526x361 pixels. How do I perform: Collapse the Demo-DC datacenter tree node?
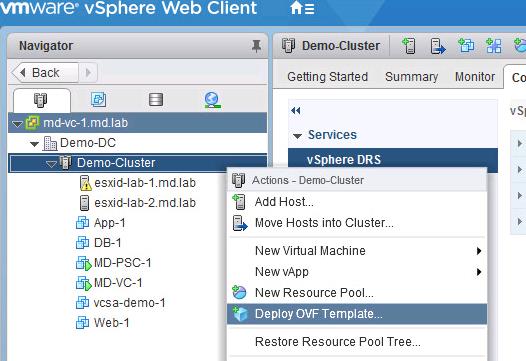34,144
